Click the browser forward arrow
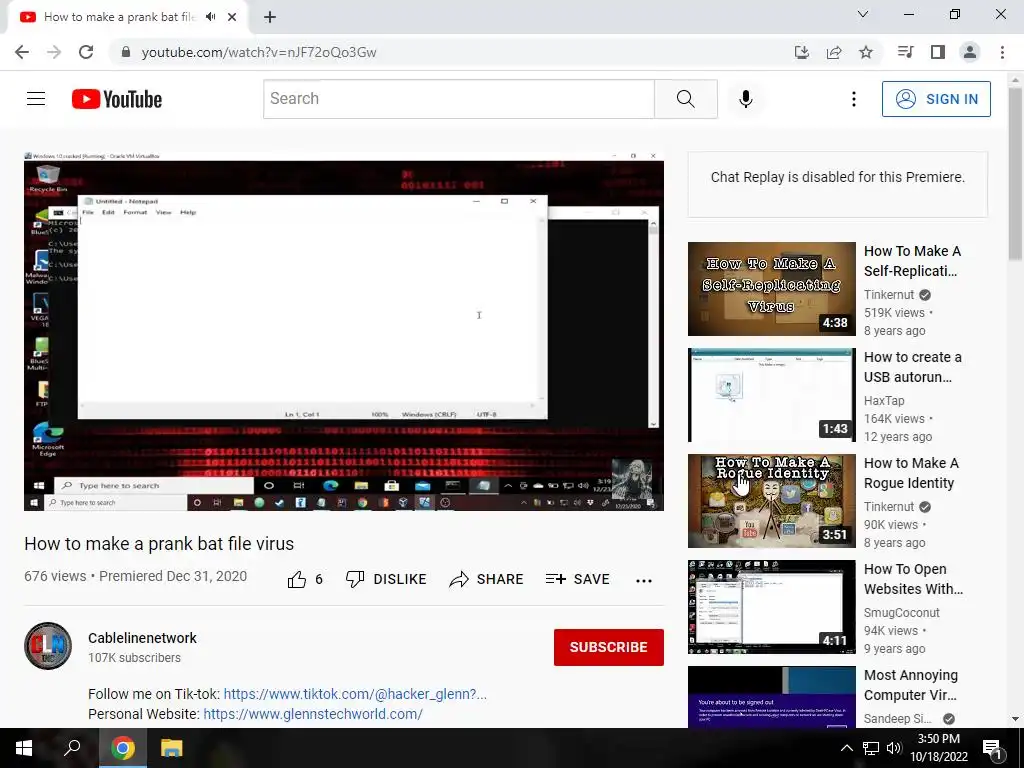 [x=54, y=52]
